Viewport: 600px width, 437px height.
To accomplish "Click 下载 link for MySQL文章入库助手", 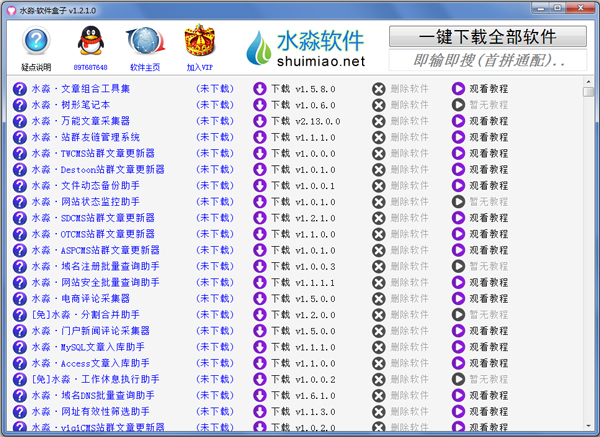I will click(281, 347).
